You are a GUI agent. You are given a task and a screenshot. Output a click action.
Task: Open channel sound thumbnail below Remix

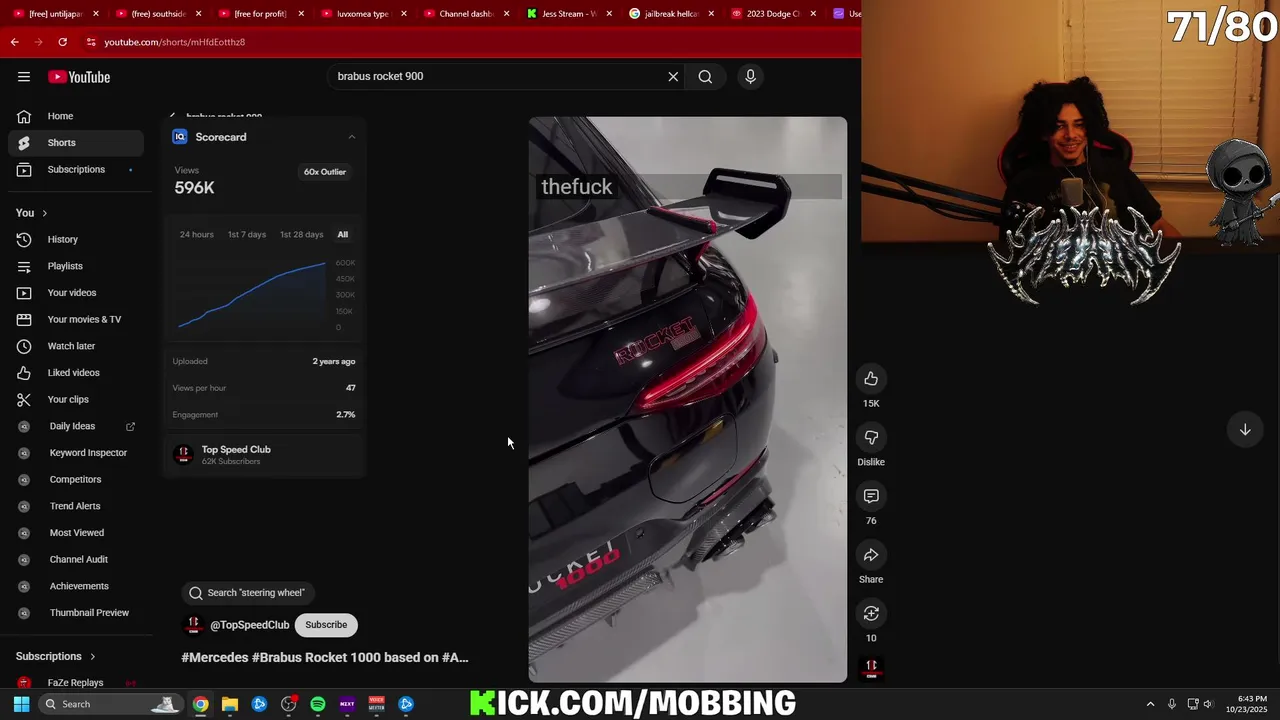[871, 667]
